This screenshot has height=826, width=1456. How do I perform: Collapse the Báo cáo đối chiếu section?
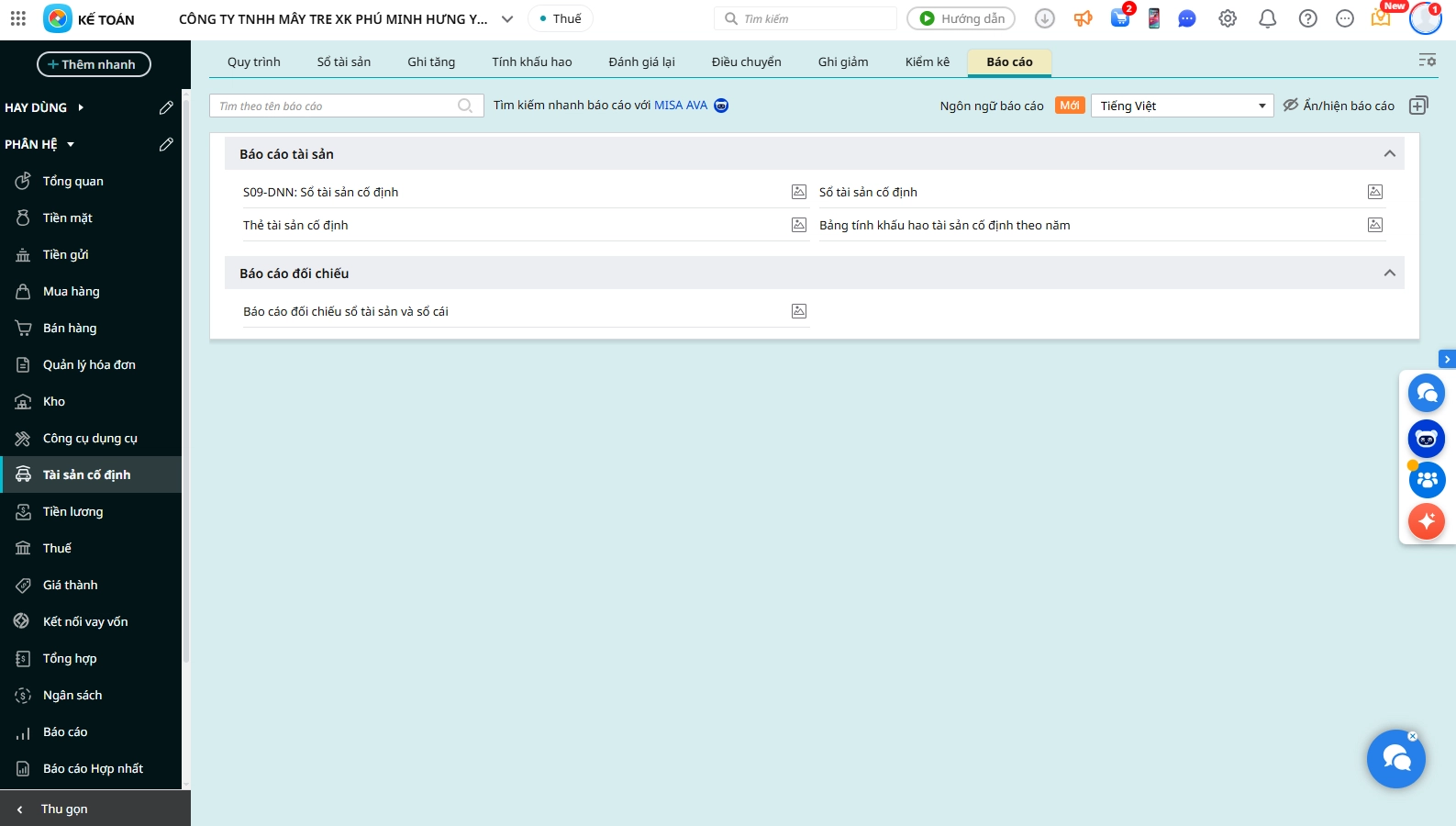click(1389, 273)
